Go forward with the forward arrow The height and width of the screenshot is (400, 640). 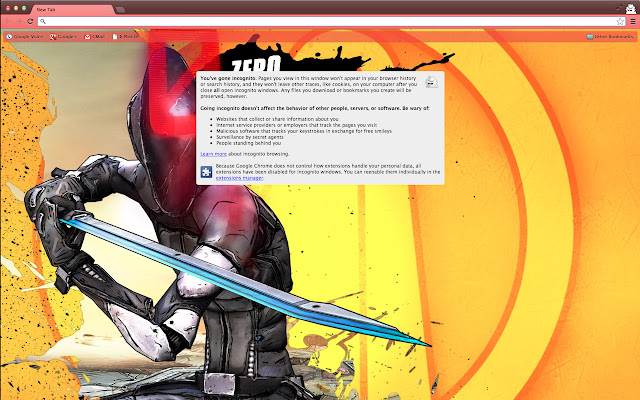coord(19,21)
